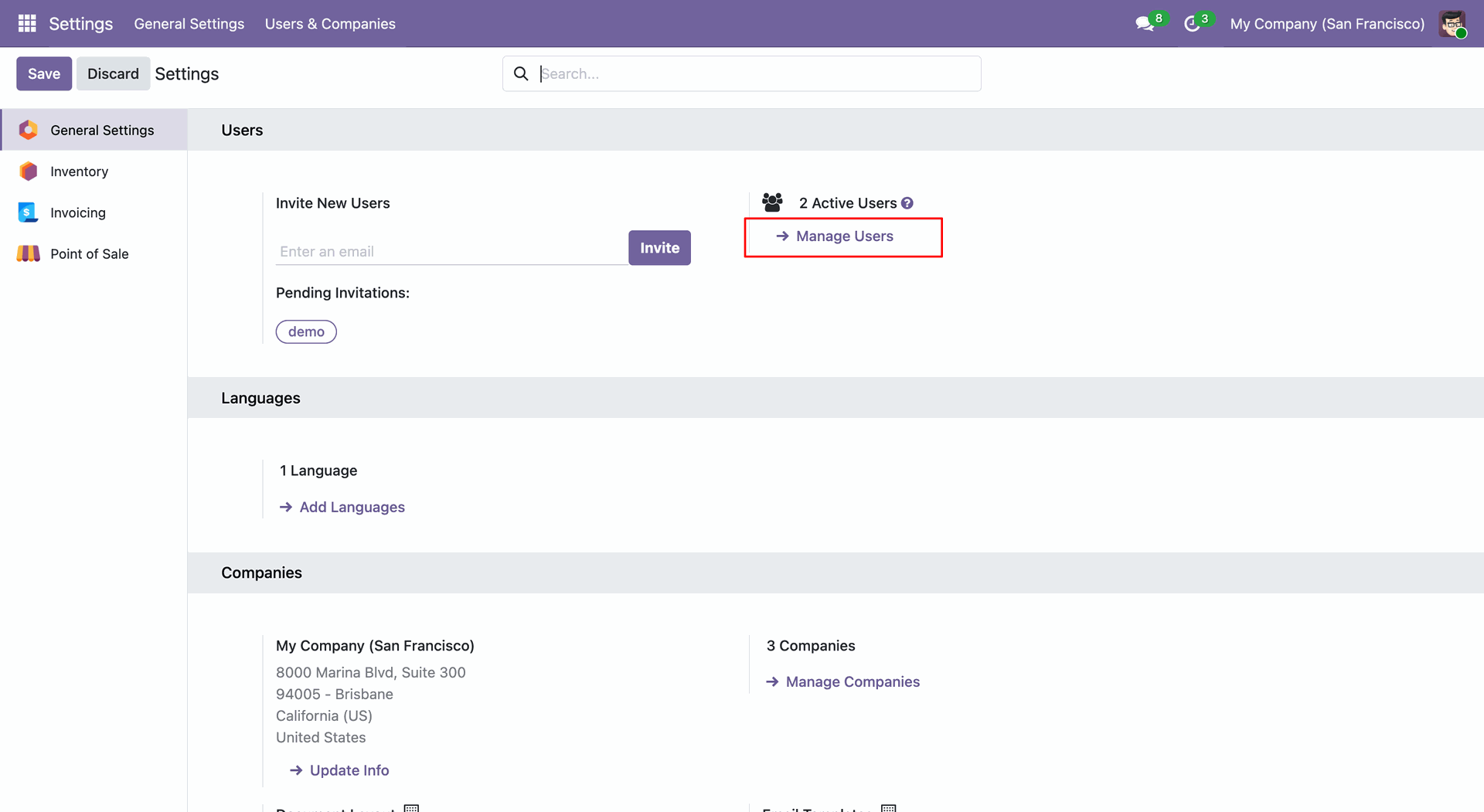Open the apps grid menu icon
Viewport: 1484px width, 812px height.
pos(27,24)
